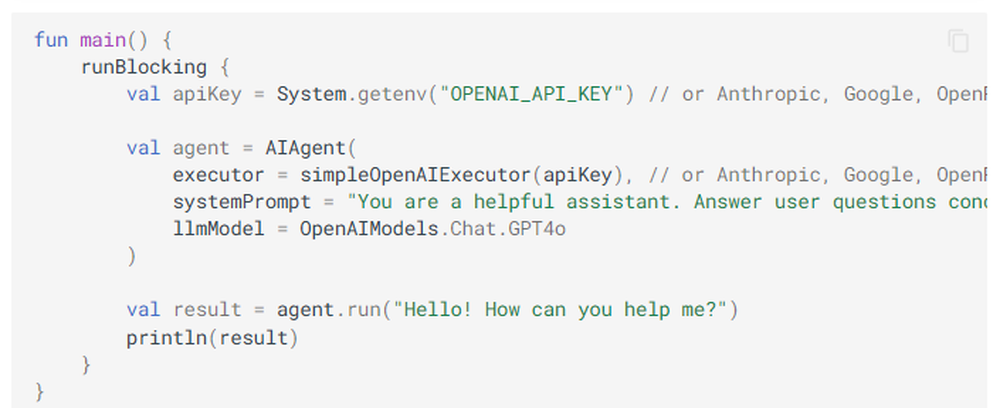Viewport: 1000px width, 408px height.
Task: Click the 'agent' variable declaration name
Action: (202, 148)
